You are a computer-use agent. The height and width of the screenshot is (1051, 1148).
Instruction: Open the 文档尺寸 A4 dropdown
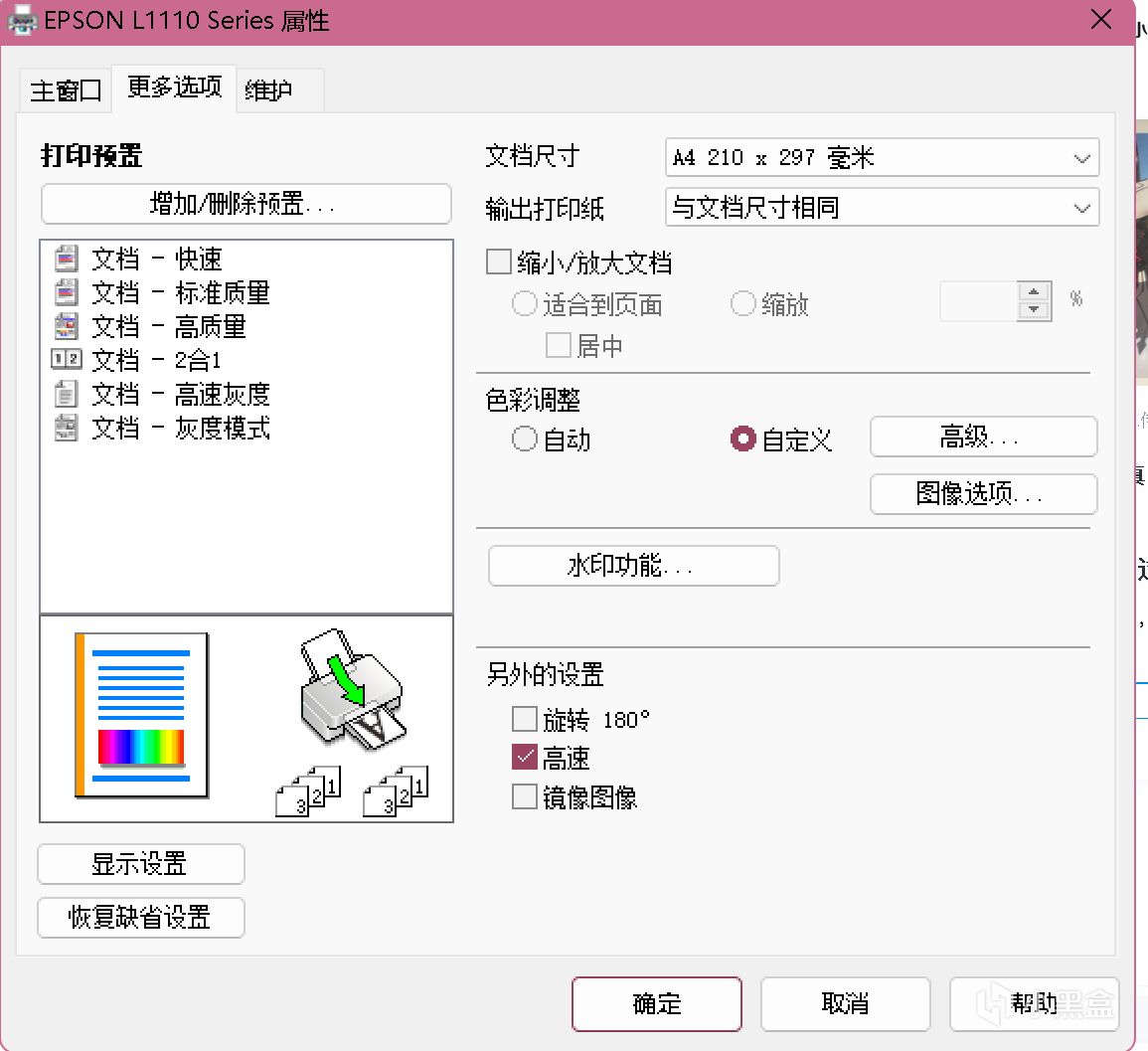click(x=883, y=157)
